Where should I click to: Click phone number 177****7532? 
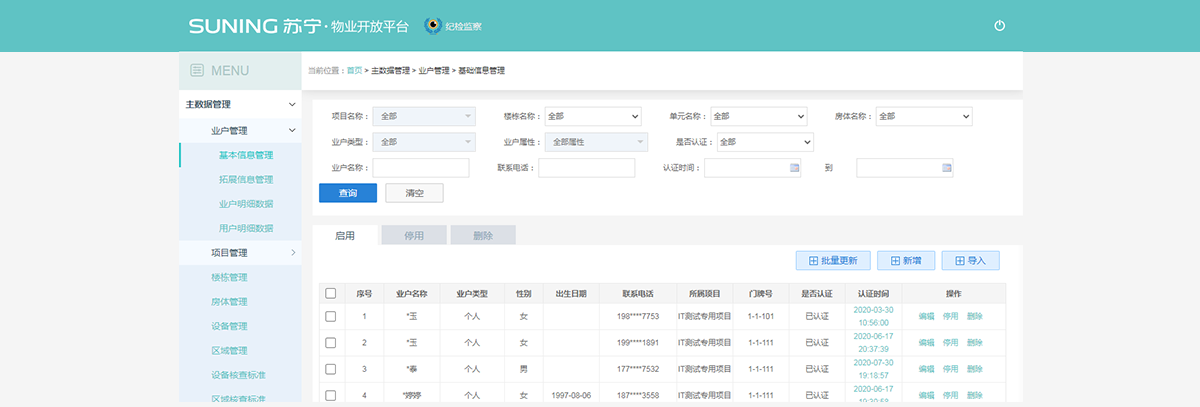637,369
